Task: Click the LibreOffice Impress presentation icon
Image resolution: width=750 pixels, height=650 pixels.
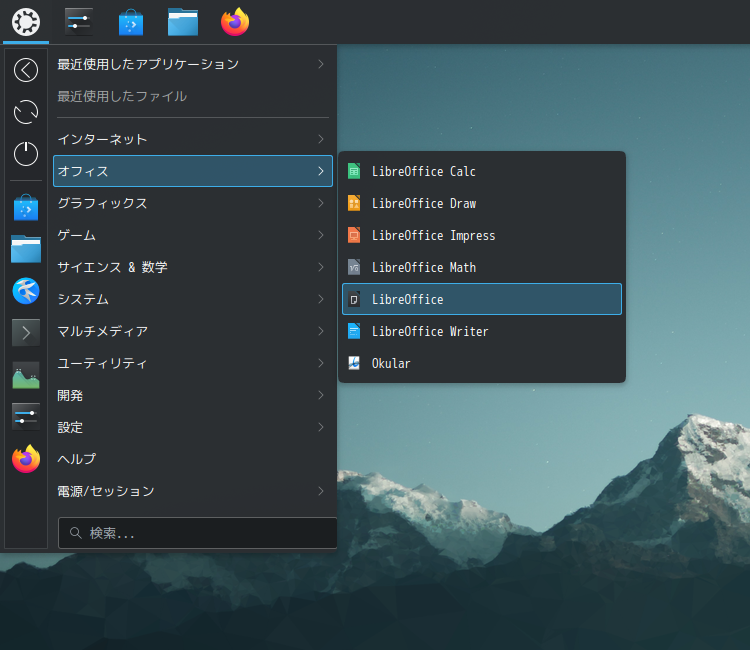Action: (x=354, y=235)
